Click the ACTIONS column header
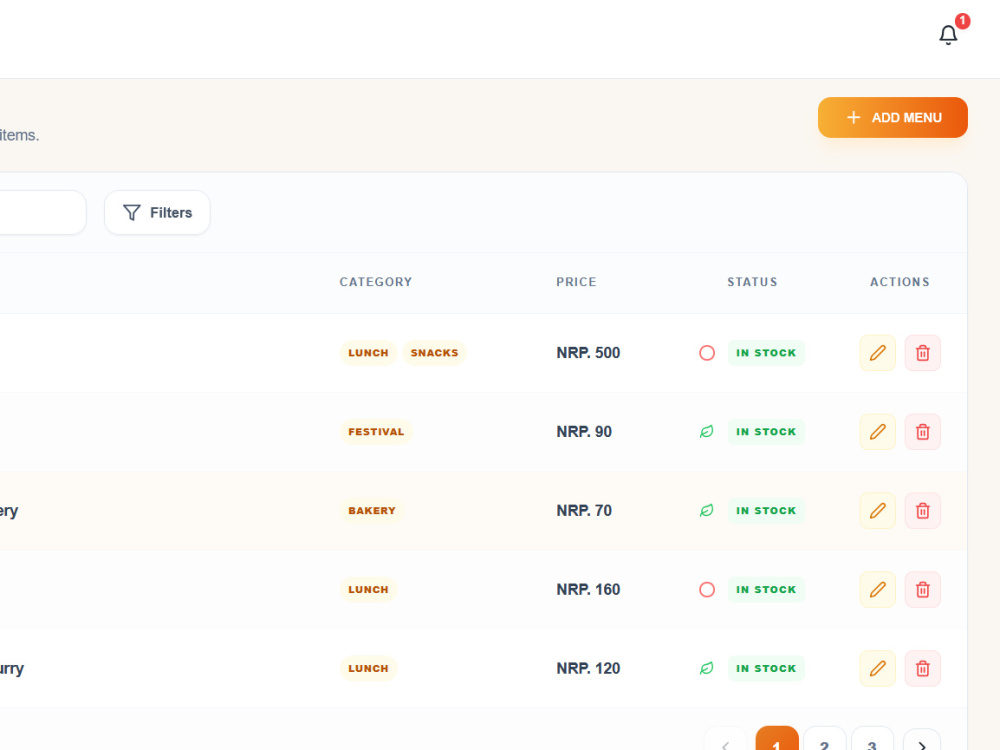This screenshot has height=750, width=1000. click(x=900, y=282)
